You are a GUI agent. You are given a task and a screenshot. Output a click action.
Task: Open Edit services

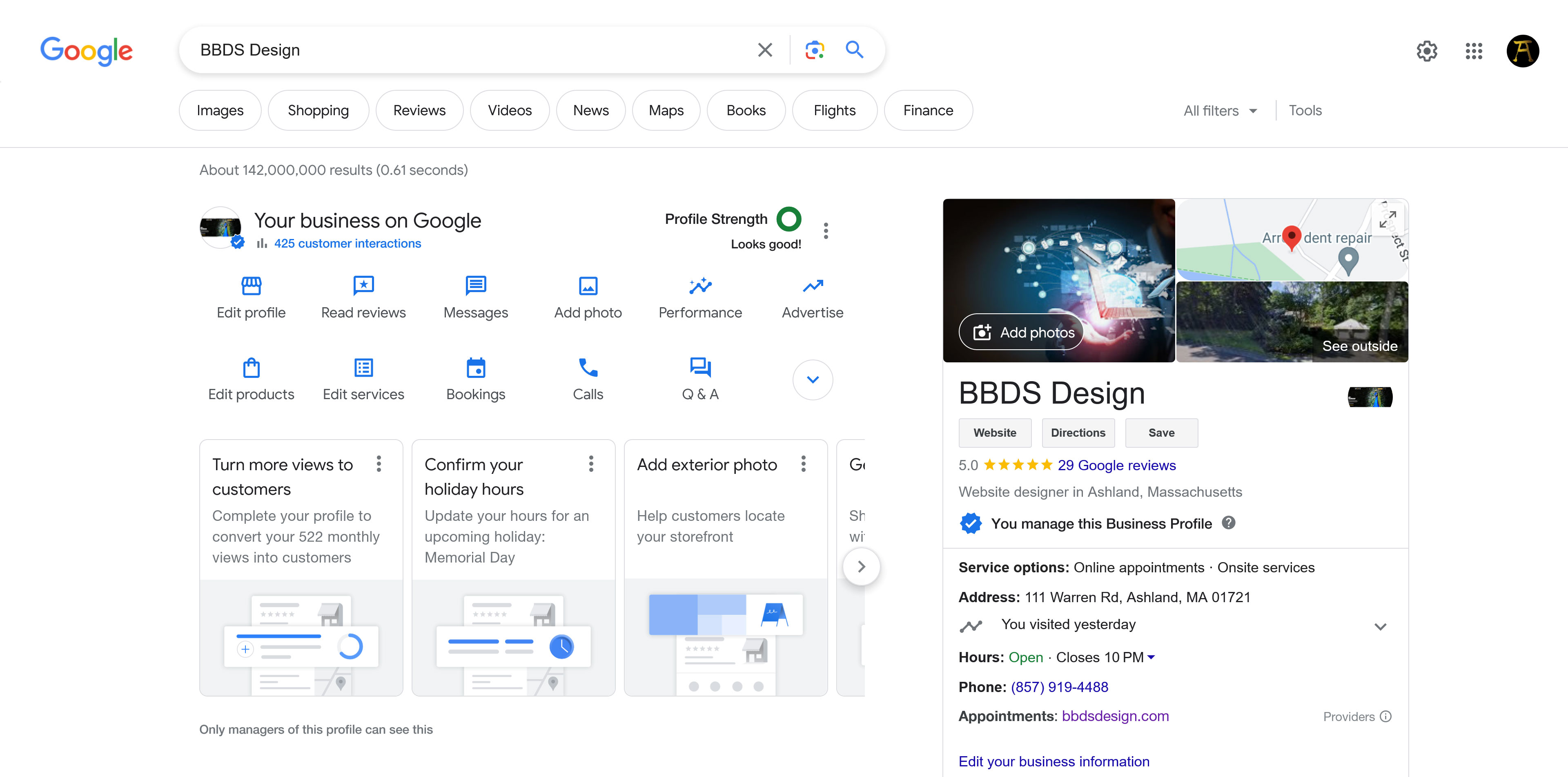tap(363, 380)
